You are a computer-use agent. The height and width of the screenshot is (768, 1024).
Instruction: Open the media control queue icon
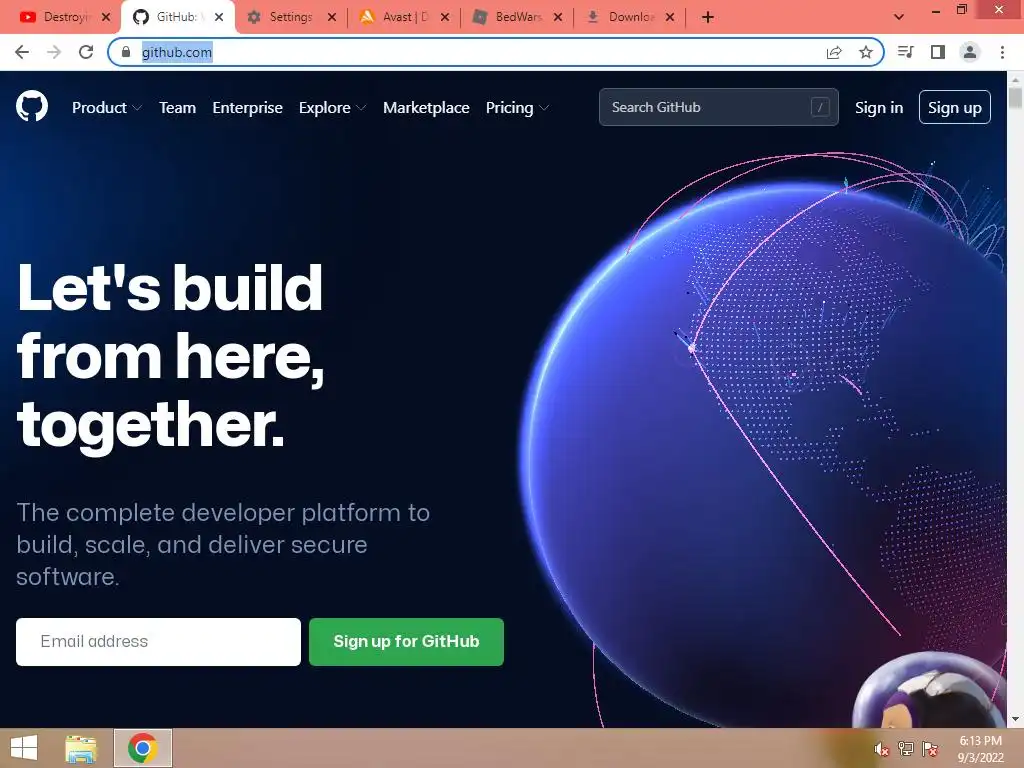905,52
